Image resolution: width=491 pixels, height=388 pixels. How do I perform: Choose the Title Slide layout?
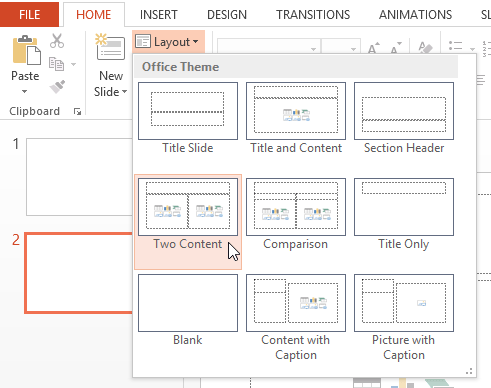click(188, 118)
